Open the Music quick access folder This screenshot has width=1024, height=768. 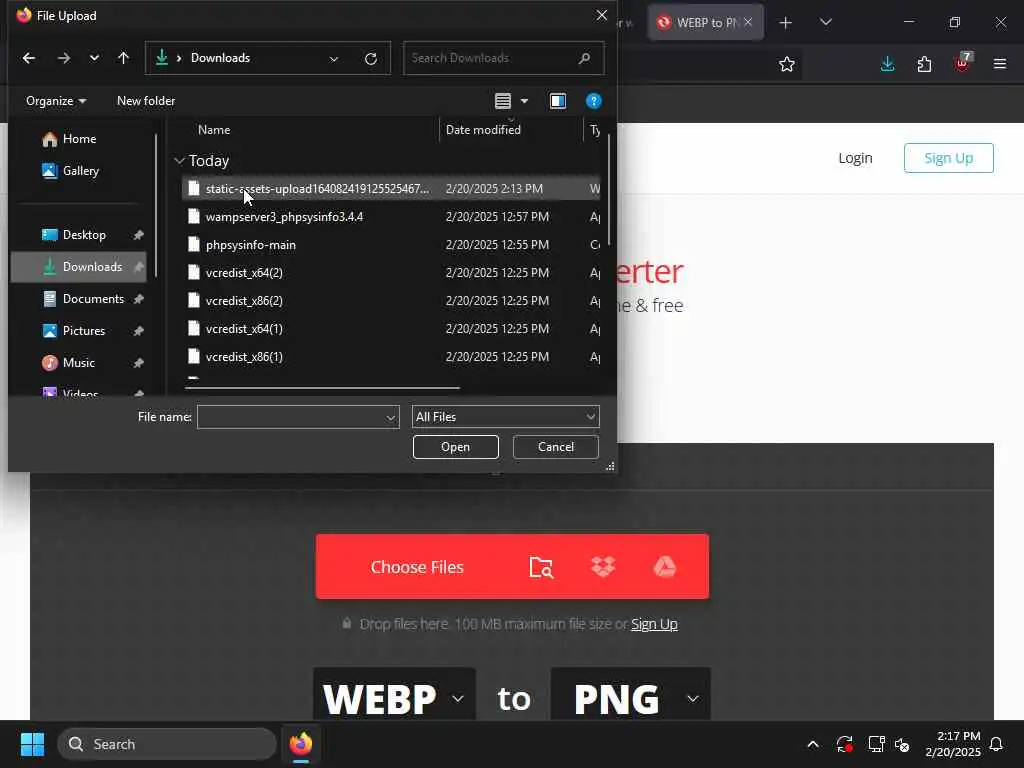78,363
